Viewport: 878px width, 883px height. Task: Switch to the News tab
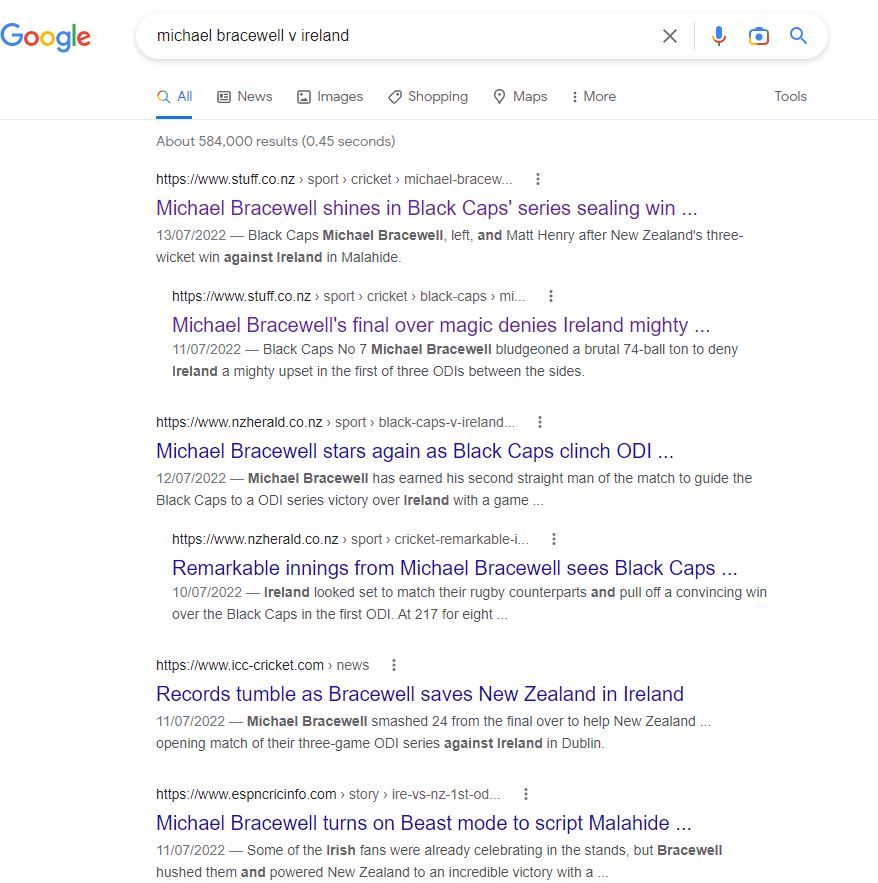(245, 97)
